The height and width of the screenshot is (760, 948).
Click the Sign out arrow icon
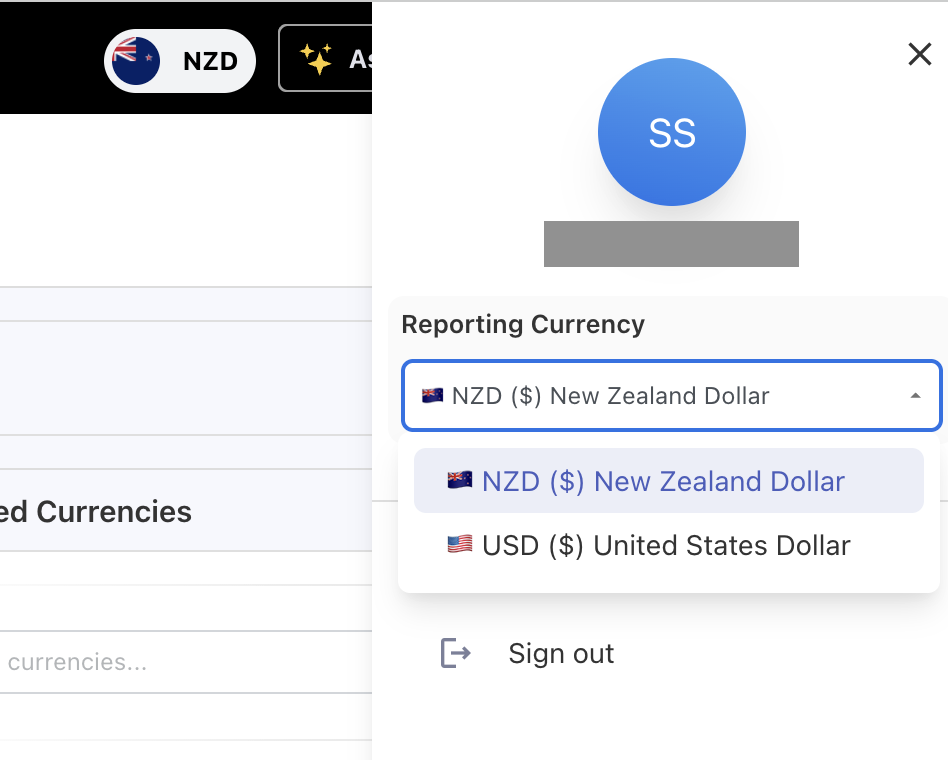pyautogui.click(x=456, y=653)
